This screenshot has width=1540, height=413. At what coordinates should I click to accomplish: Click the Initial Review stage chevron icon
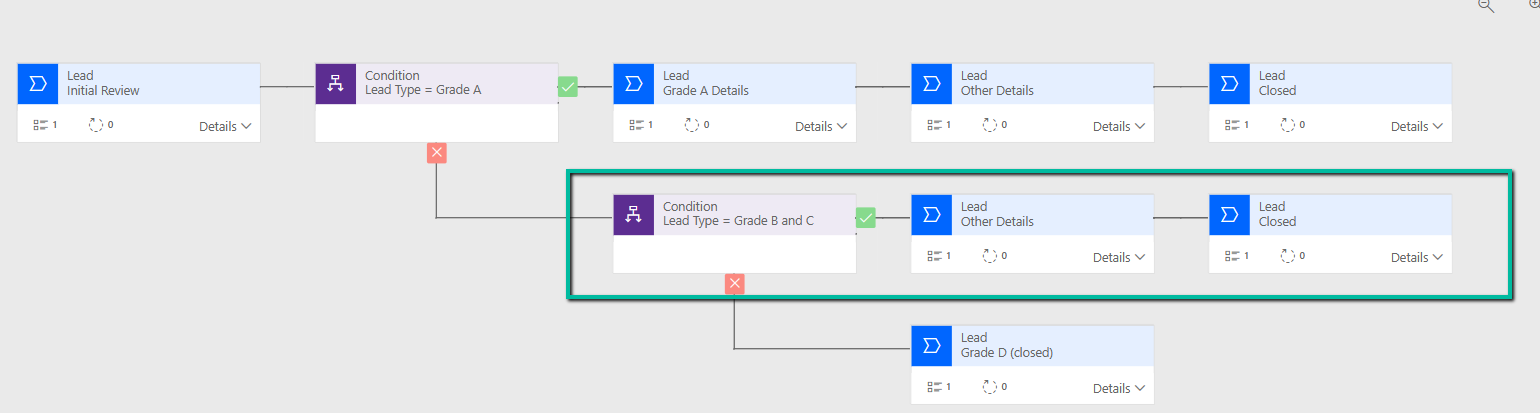(x=38, y=84)
